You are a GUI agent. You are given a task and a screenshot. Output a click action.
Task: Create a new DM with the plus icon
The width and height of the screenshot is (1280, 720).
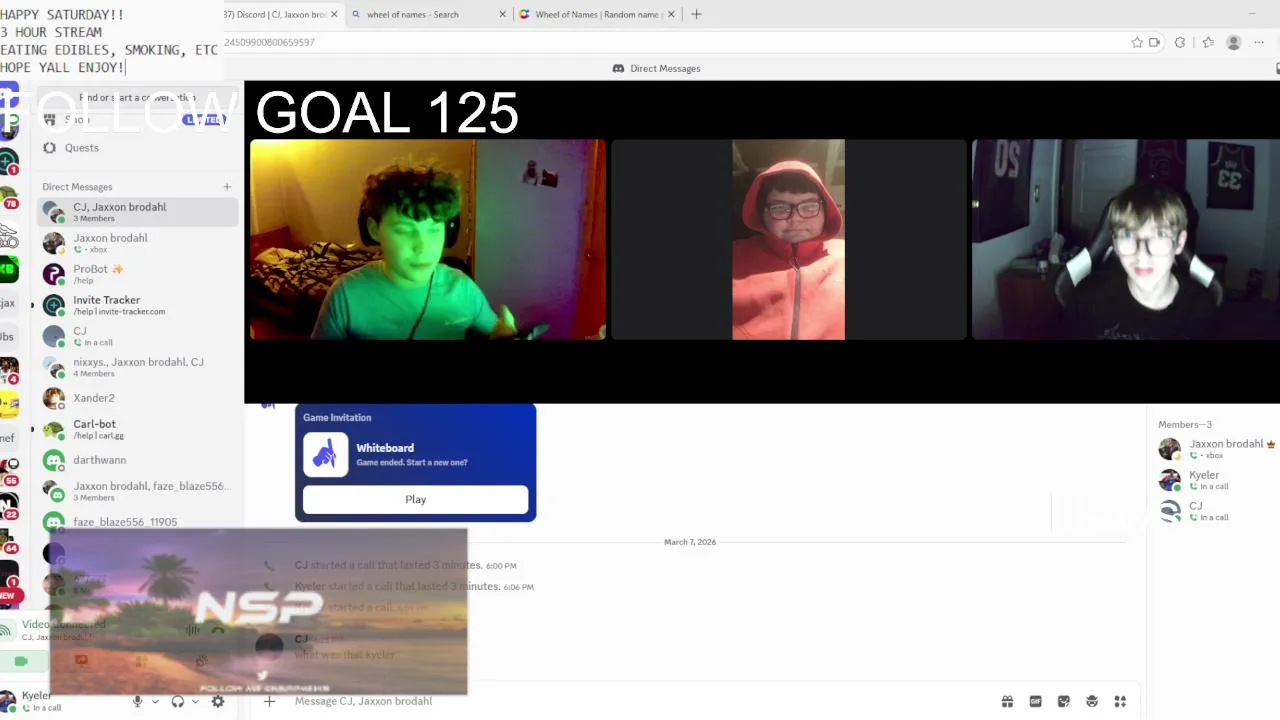tap(227, 187)
